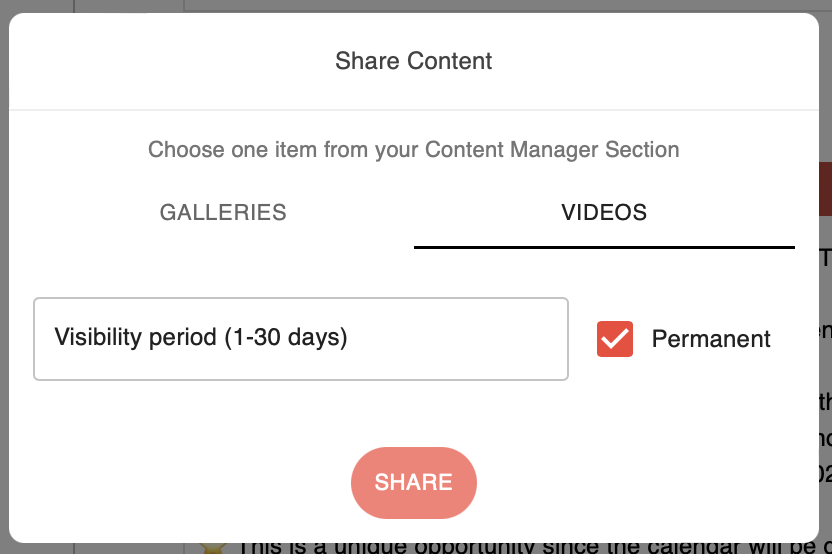Click the Permanent label text
Image resolution: width=832 pixels, height=554 pixels.
[x=710, y=339]
